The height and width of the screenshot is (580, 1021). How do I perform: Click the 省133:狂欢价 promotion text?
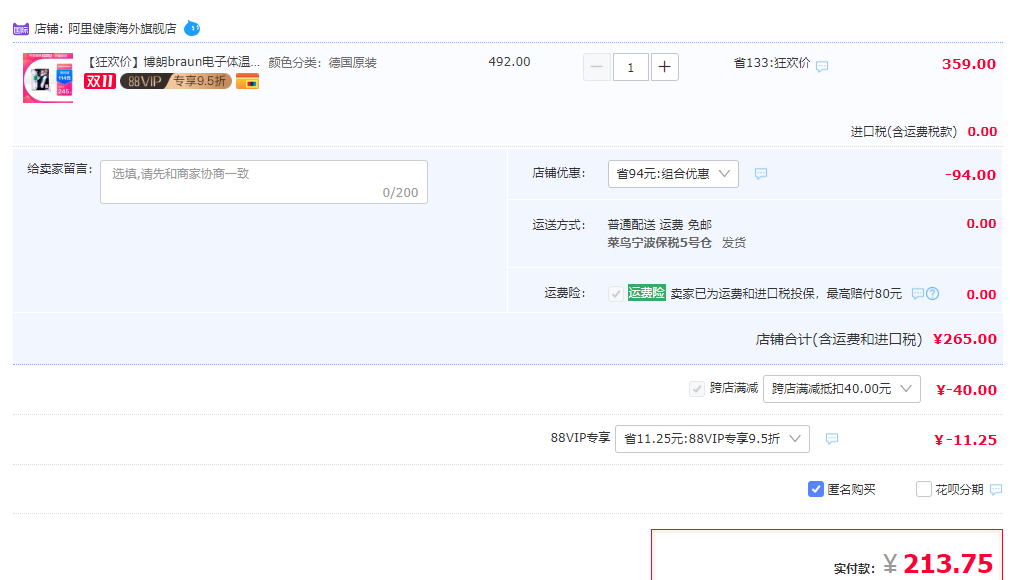[772, 62]
